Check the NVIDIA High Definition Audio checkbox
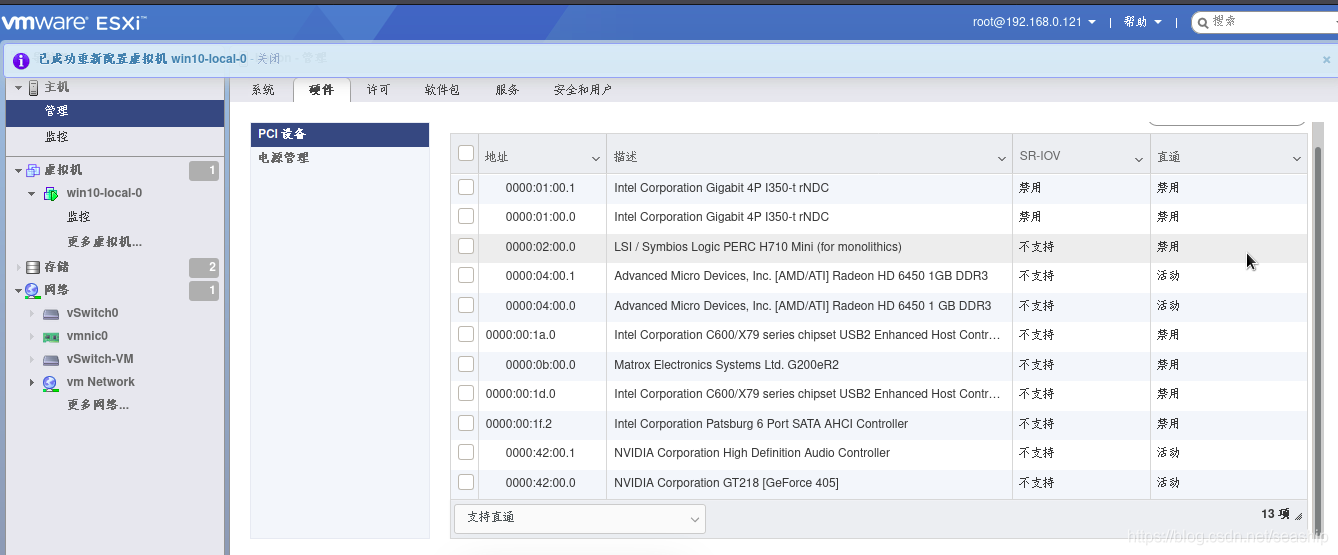This screenshot has width=1338, height=555. coord(466,452)
